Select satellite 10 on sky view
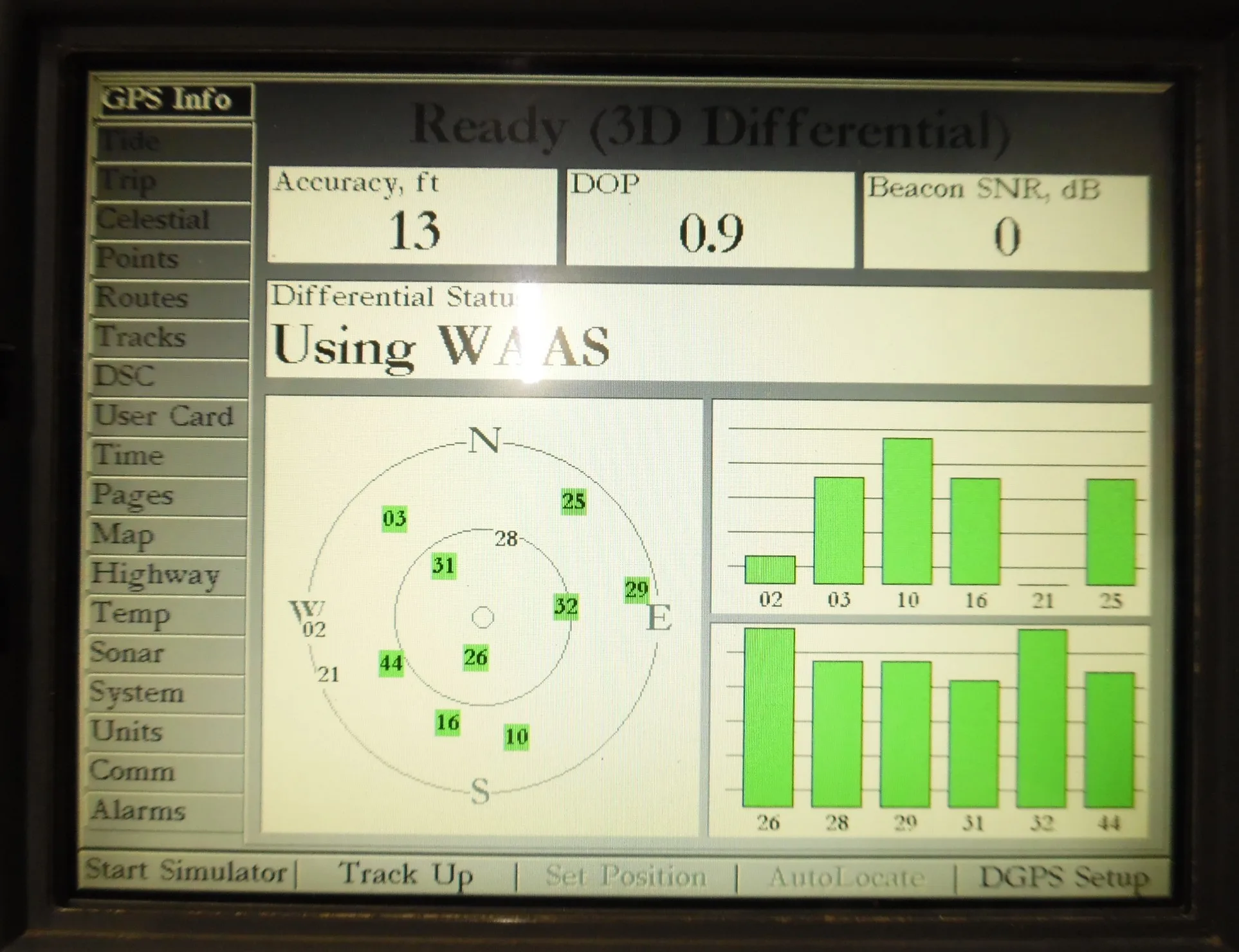The height and width of the screenshot is (952, 1239). 517,737
